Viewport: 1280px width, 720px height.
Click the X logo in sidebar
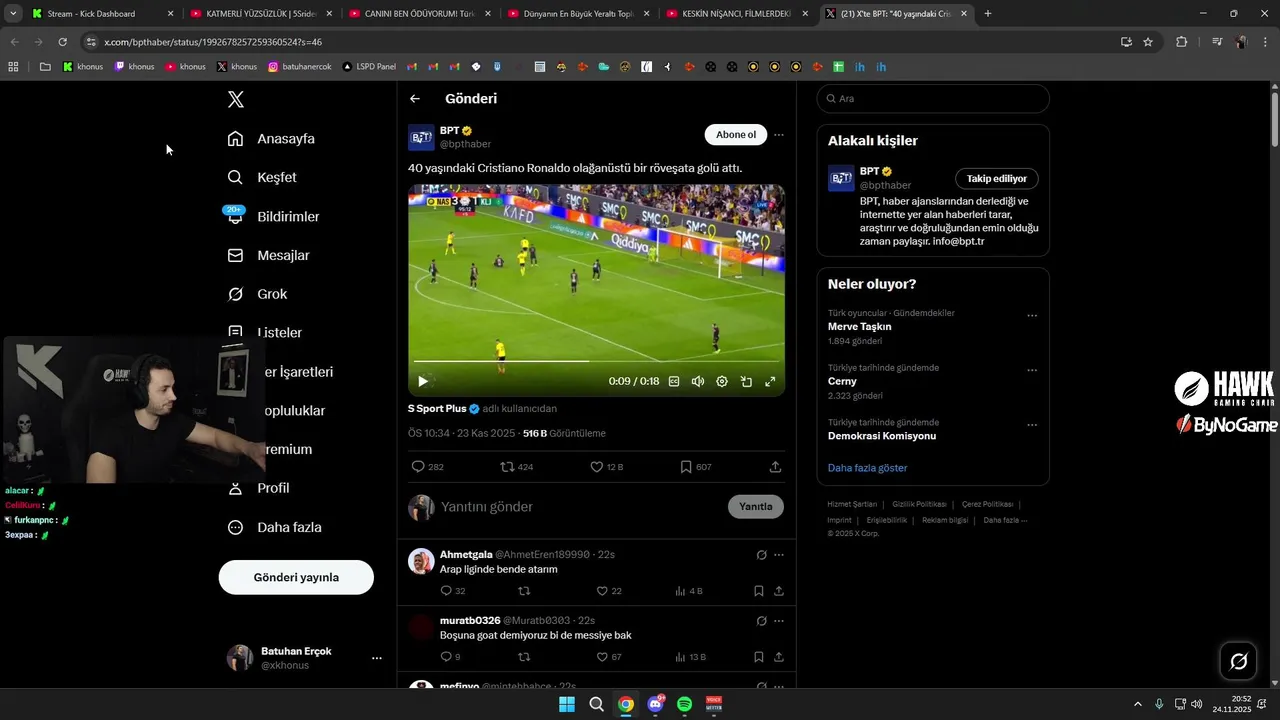(236, 99)
